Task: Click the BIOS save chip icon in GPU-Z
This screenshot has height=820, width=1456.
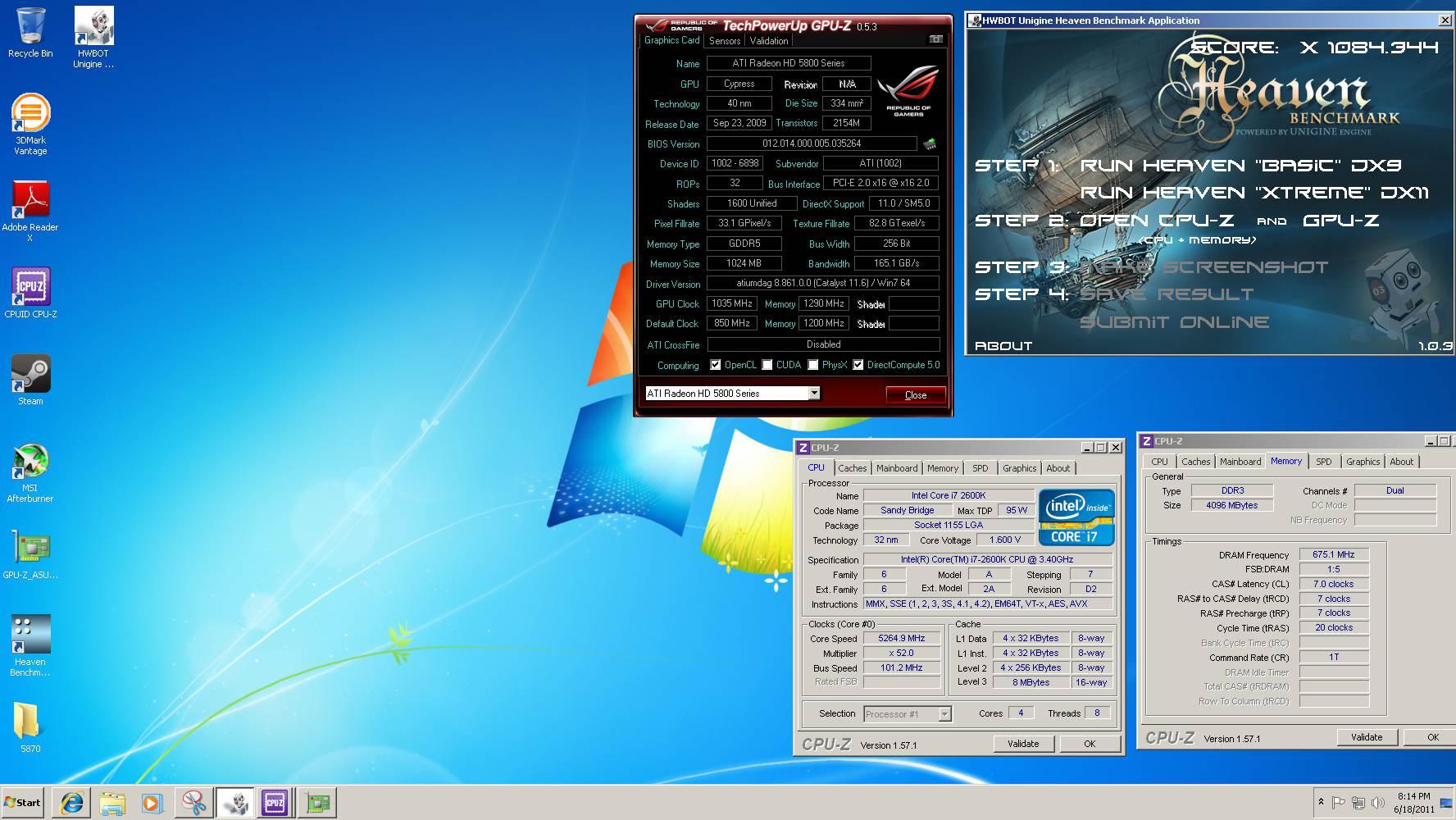Action: (x=929, y=143)
